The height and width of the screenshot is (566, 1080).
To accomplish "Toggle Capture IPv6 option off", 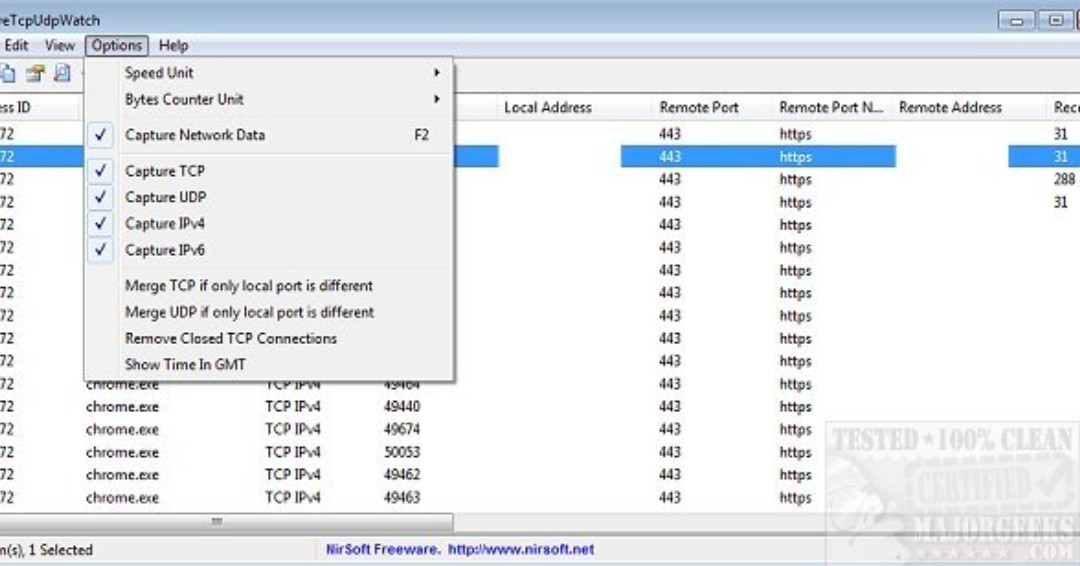I will [269, 250].
